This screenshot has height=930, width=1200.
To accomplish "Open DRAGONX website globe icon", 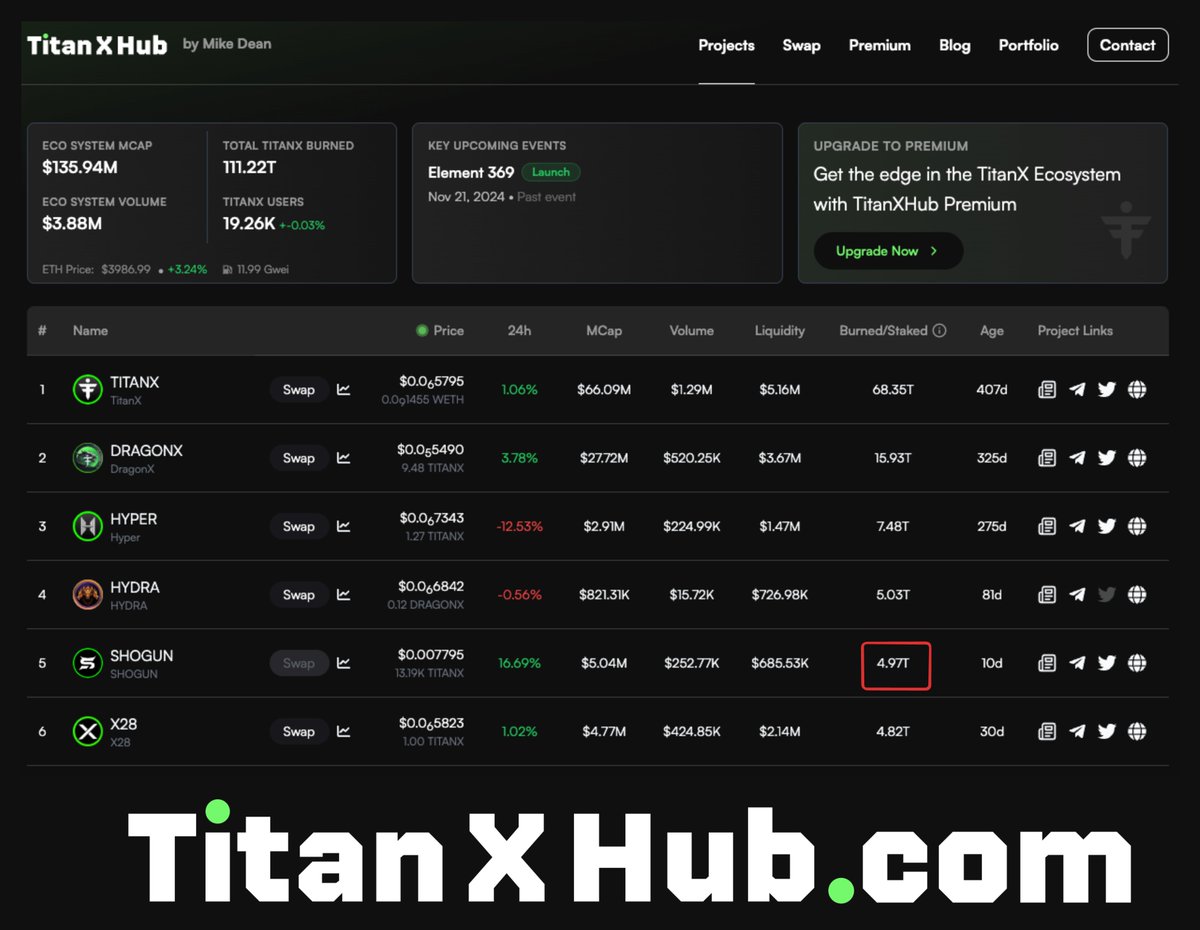I will 1137,458.
